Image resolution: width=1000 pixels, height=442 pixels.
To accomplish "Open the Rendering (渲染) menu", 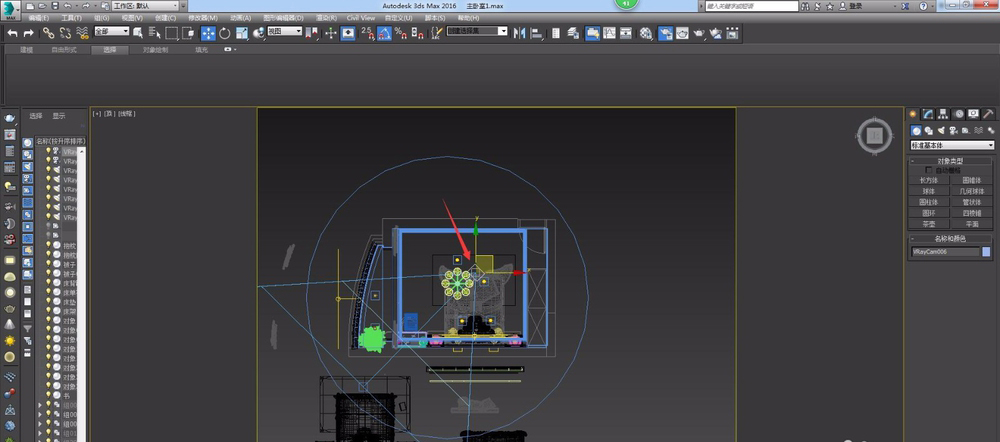I will tap(325, 18).
